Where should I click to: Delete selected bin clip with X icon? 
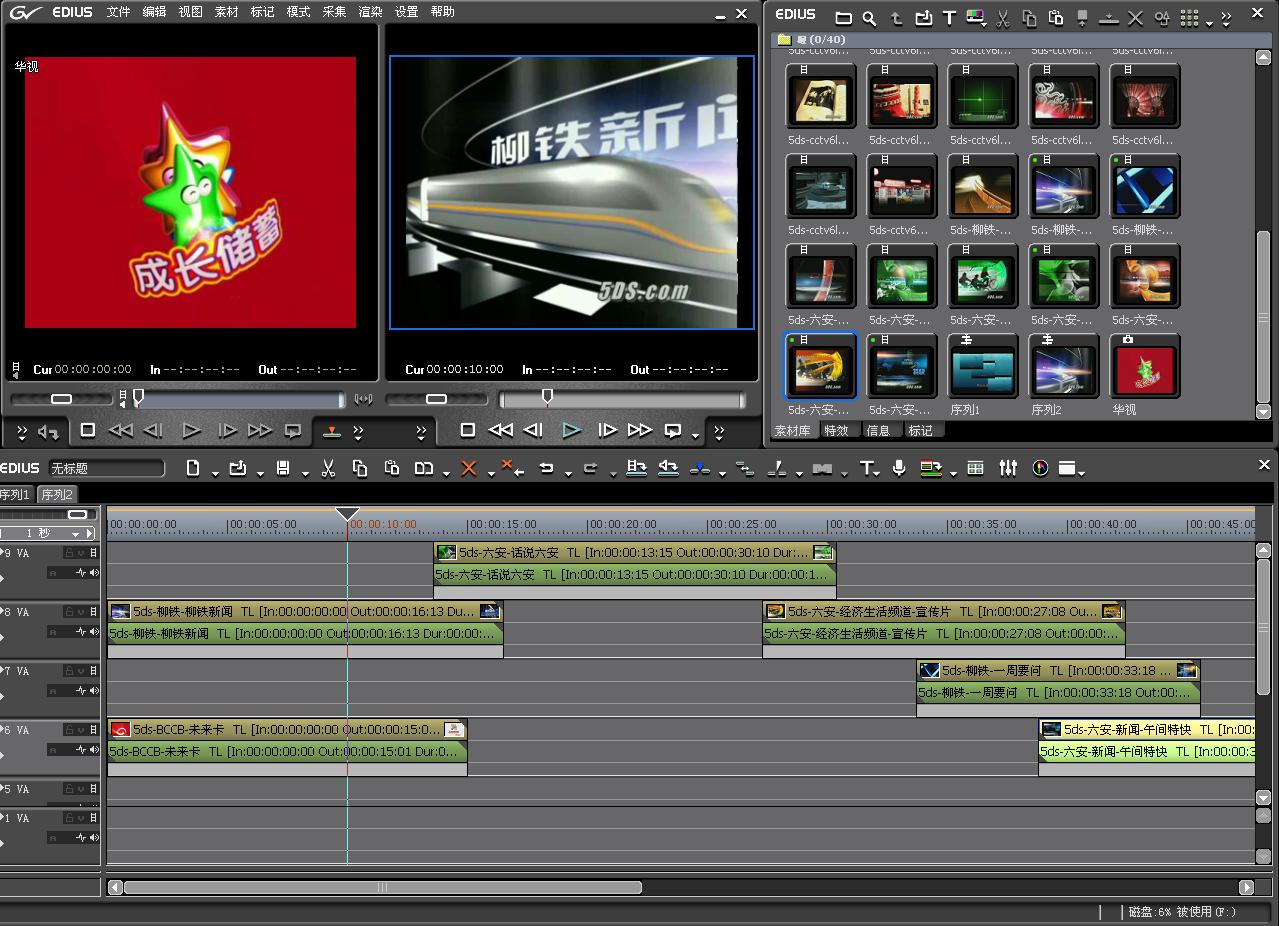pos(1136,18)
